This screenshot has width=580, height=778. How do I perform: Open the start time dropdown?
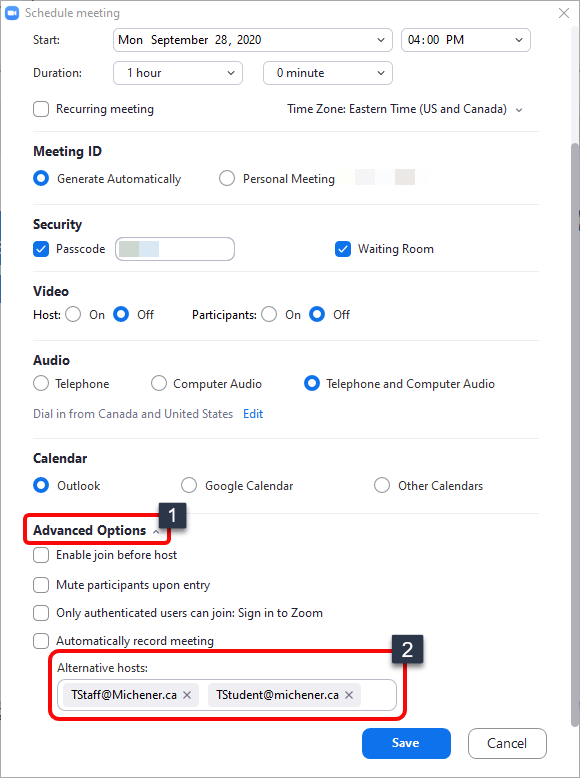point(465,40)
